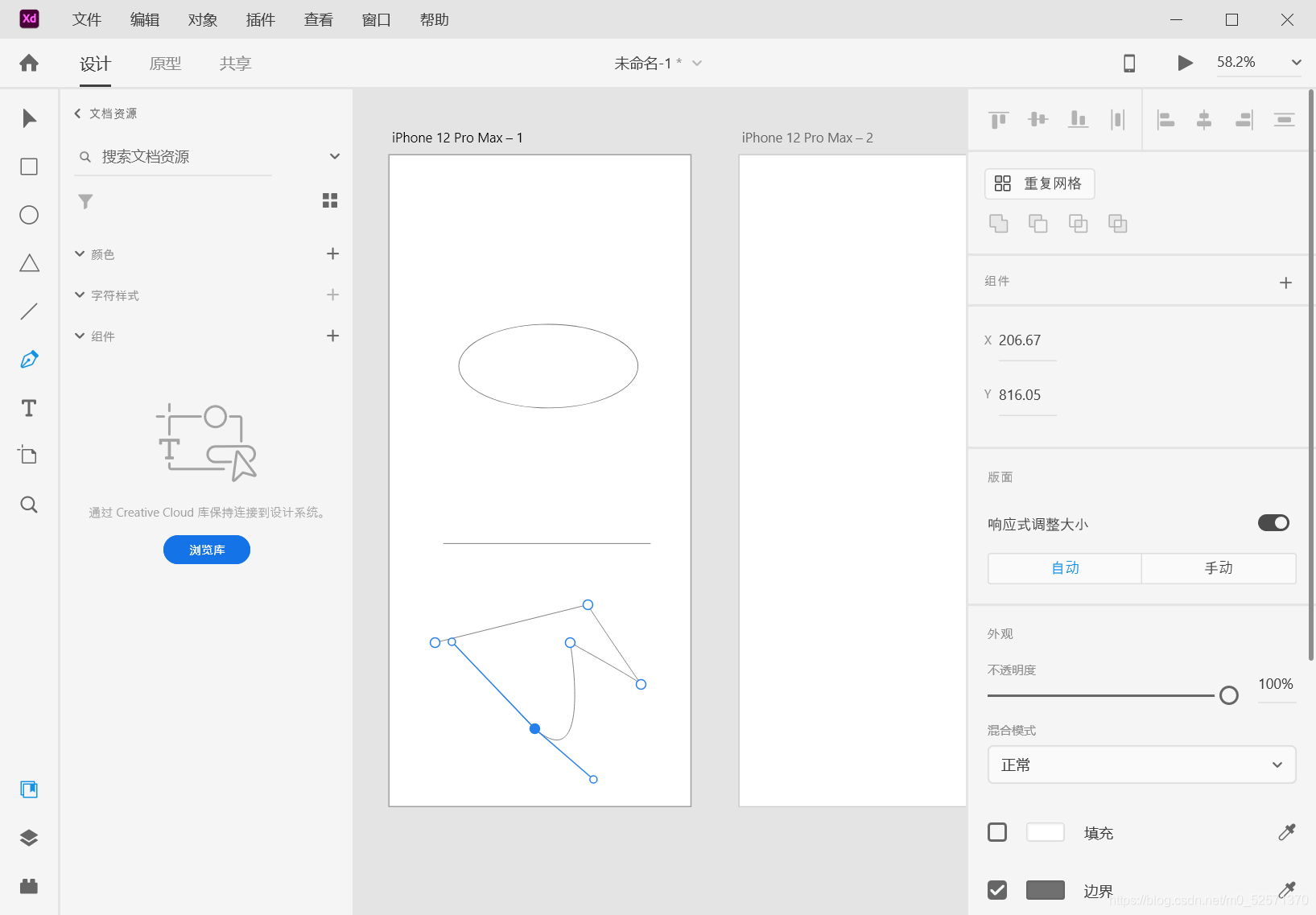Viewport: 1316px width, 915px height.
Task: Uncheck the 边界 border checkbox
Action: tap(997, 890)
